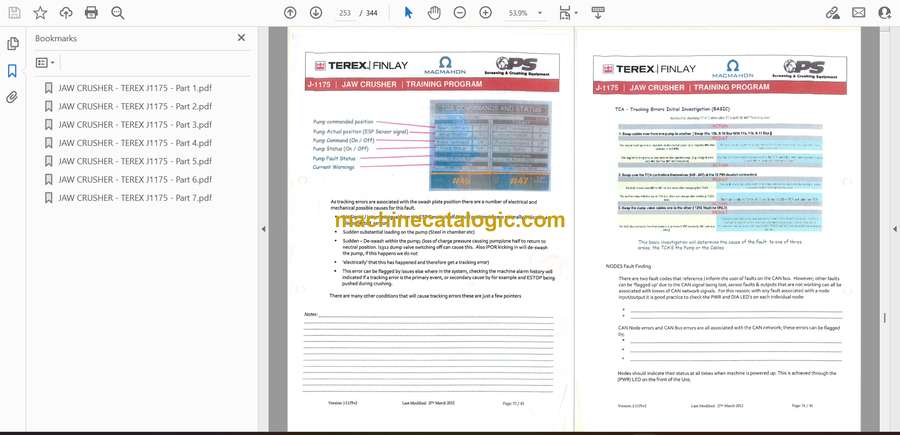Screen dimensions: 900x435
Task: Open bookmark JAW CRUSHER - TEREX J1175 - Part 6.pdf
Action: click(135, 180)
